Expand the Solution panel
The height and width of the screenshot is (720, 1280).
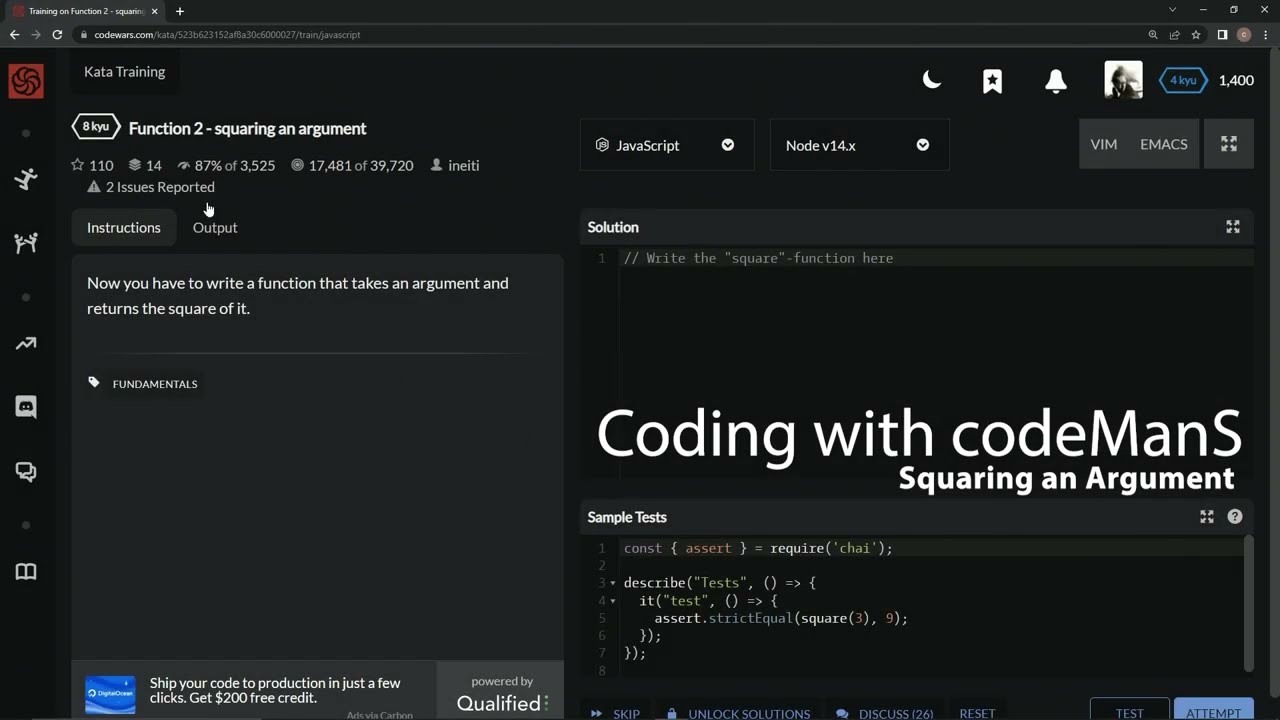tap(1233, 227)
